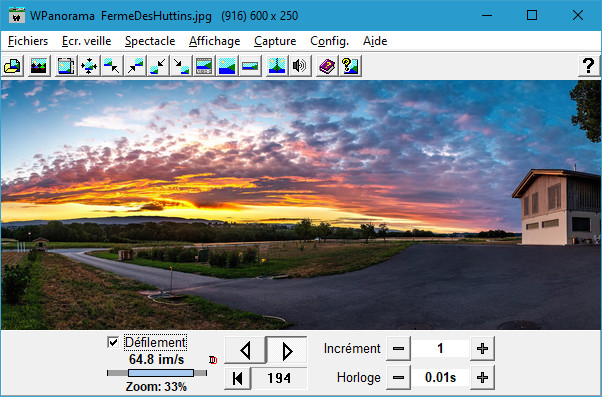The height and width of the screenshot is (397, 602).
Task: Click the position field showing 194
Action: point(279,378)
